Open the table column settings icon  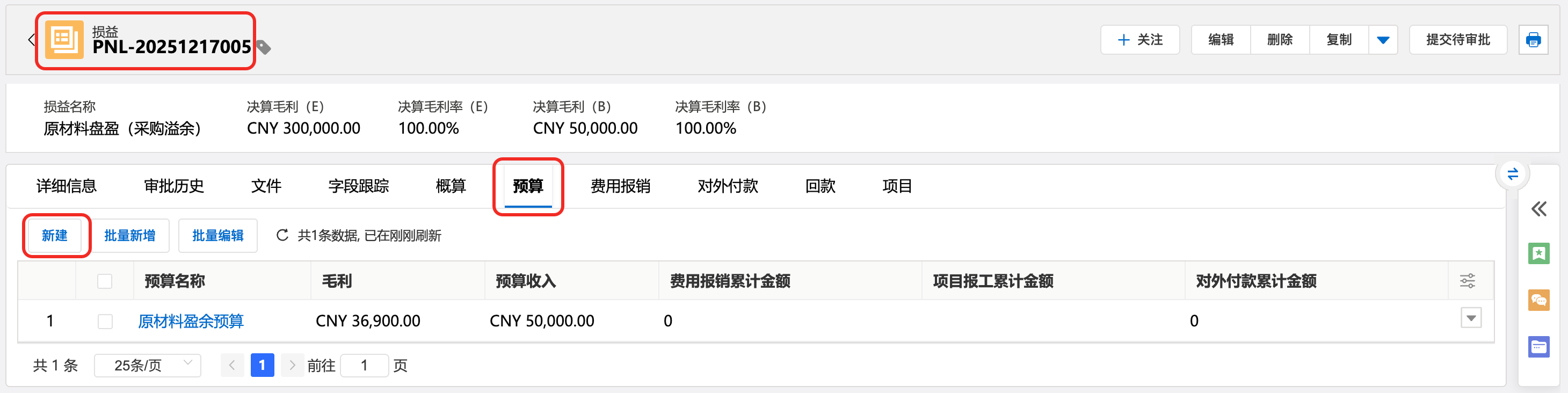[x=1467, y=281]
